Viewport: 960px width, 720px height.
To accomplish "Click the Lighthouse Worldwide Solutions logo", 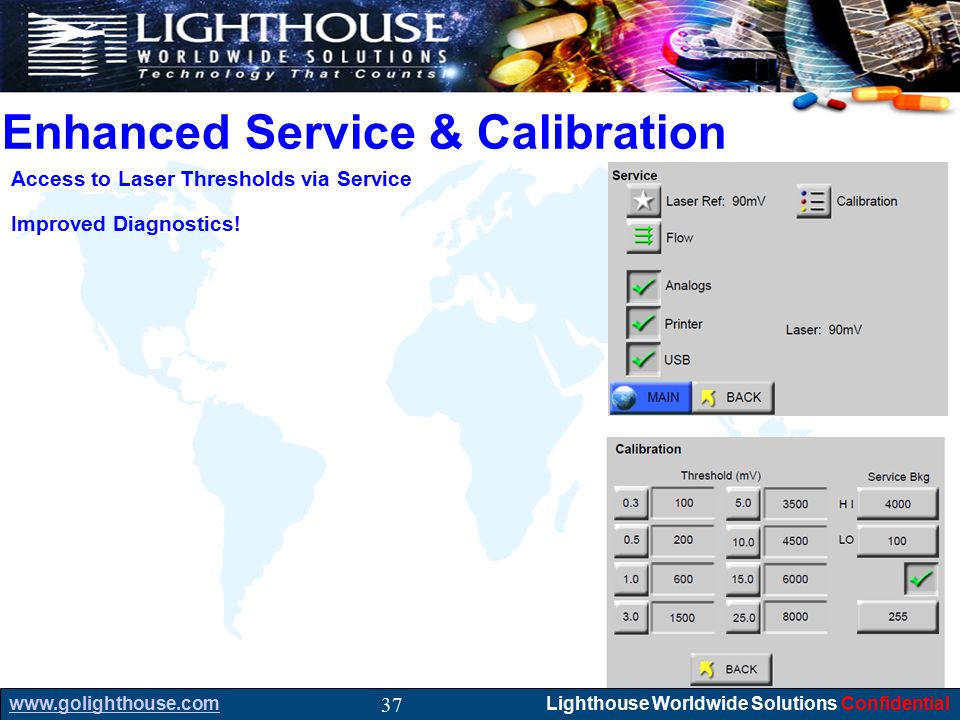I will 239,46.
